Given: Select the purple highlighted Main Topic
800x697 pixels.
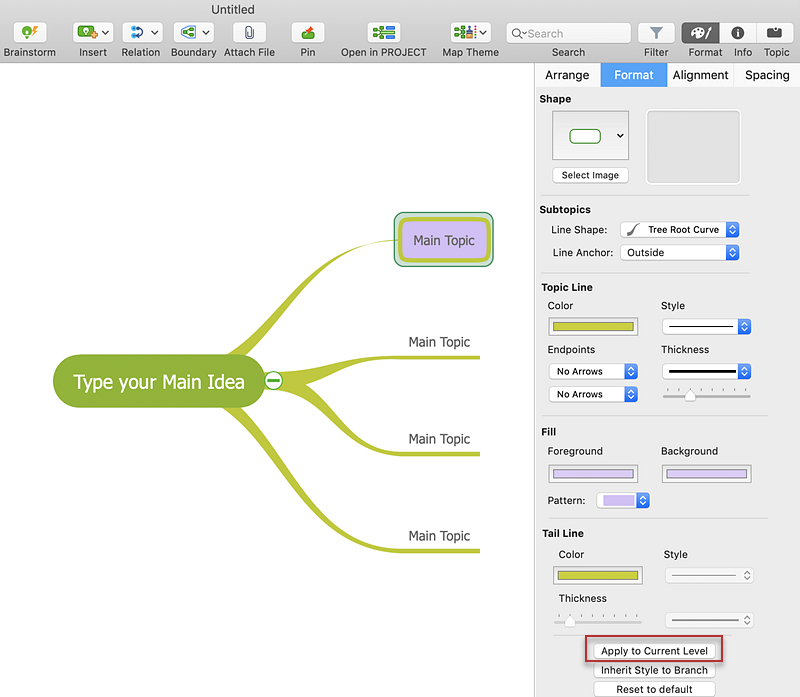Looking at the screenshot, I should (x=444, y=240).
